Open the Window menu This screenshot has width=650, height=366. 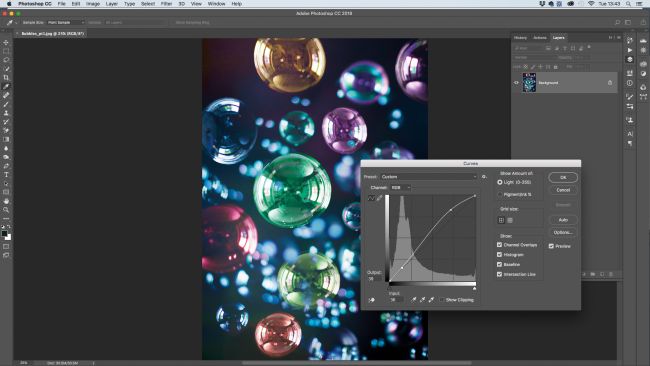click(216, 4)
